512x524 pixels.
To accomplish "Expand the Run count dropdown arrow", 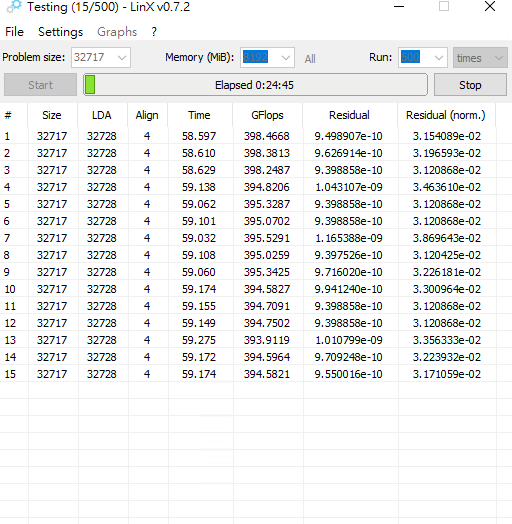I will [x=439, y=57].
